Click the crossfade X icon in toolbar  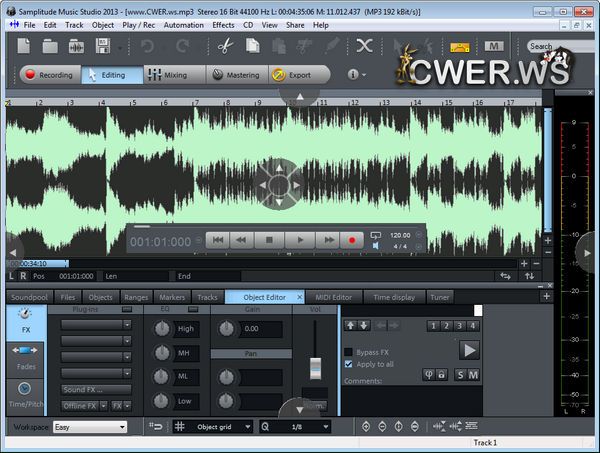365,46
